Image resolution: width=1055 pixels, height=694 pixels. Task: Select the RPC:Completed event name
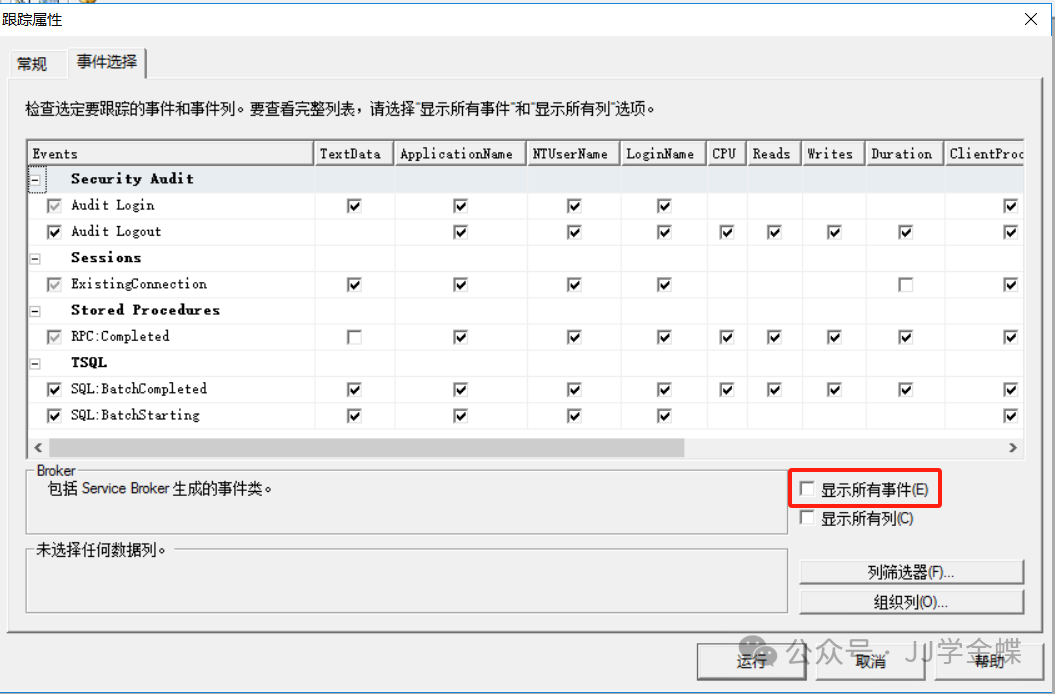click(x=120, y=337)
